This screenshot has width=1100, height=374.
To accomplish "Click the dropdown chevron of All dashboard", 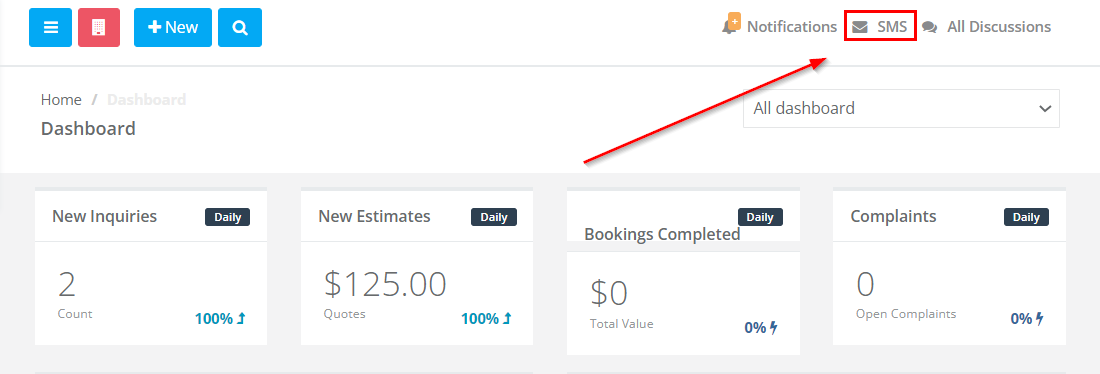I will (1045, 109).
